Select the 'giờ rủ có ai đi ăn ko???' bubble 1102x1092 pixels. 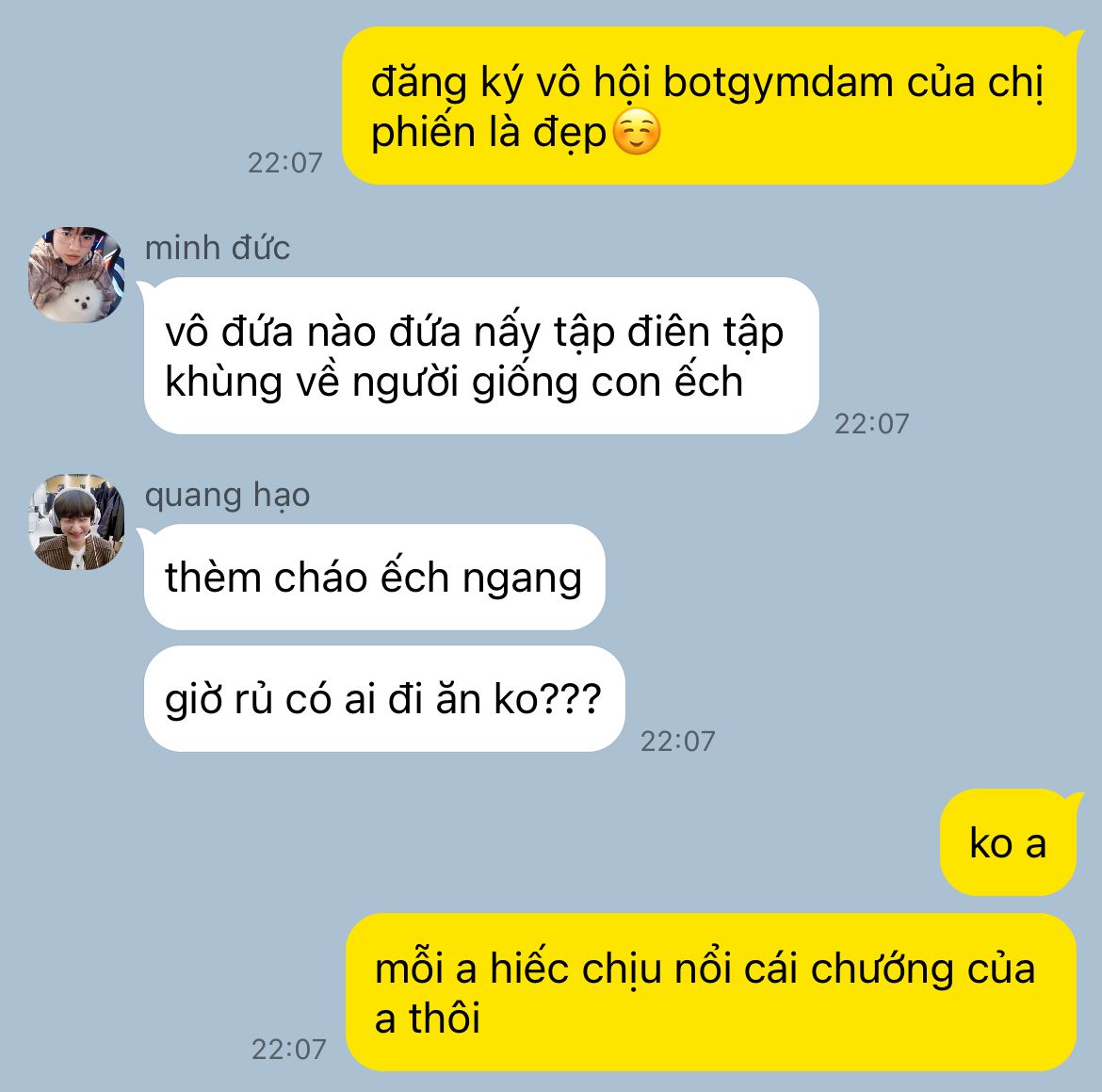point(384,699)
